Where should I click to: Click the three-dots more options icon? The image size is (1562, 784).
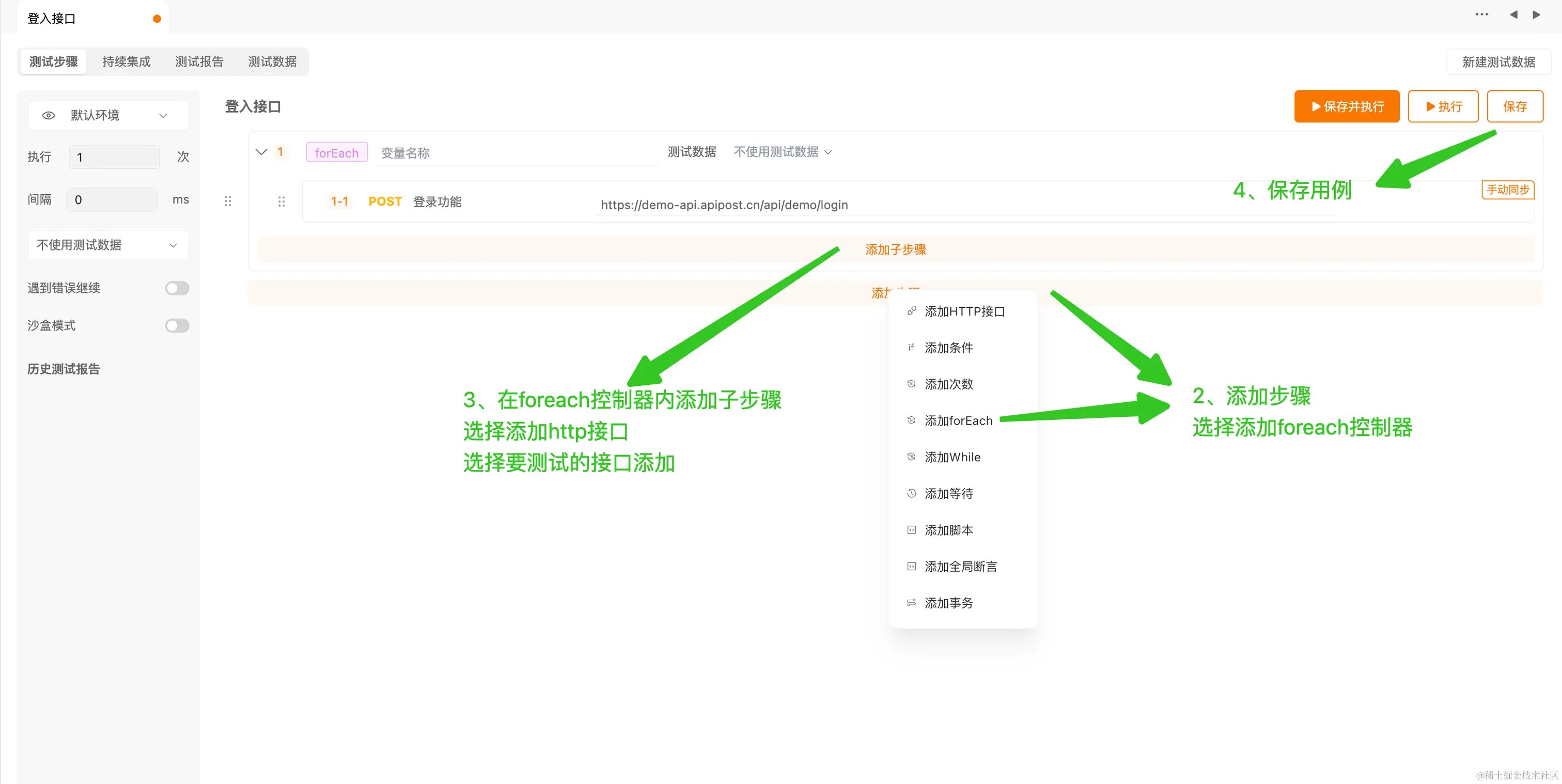(x=1481, y=14)
